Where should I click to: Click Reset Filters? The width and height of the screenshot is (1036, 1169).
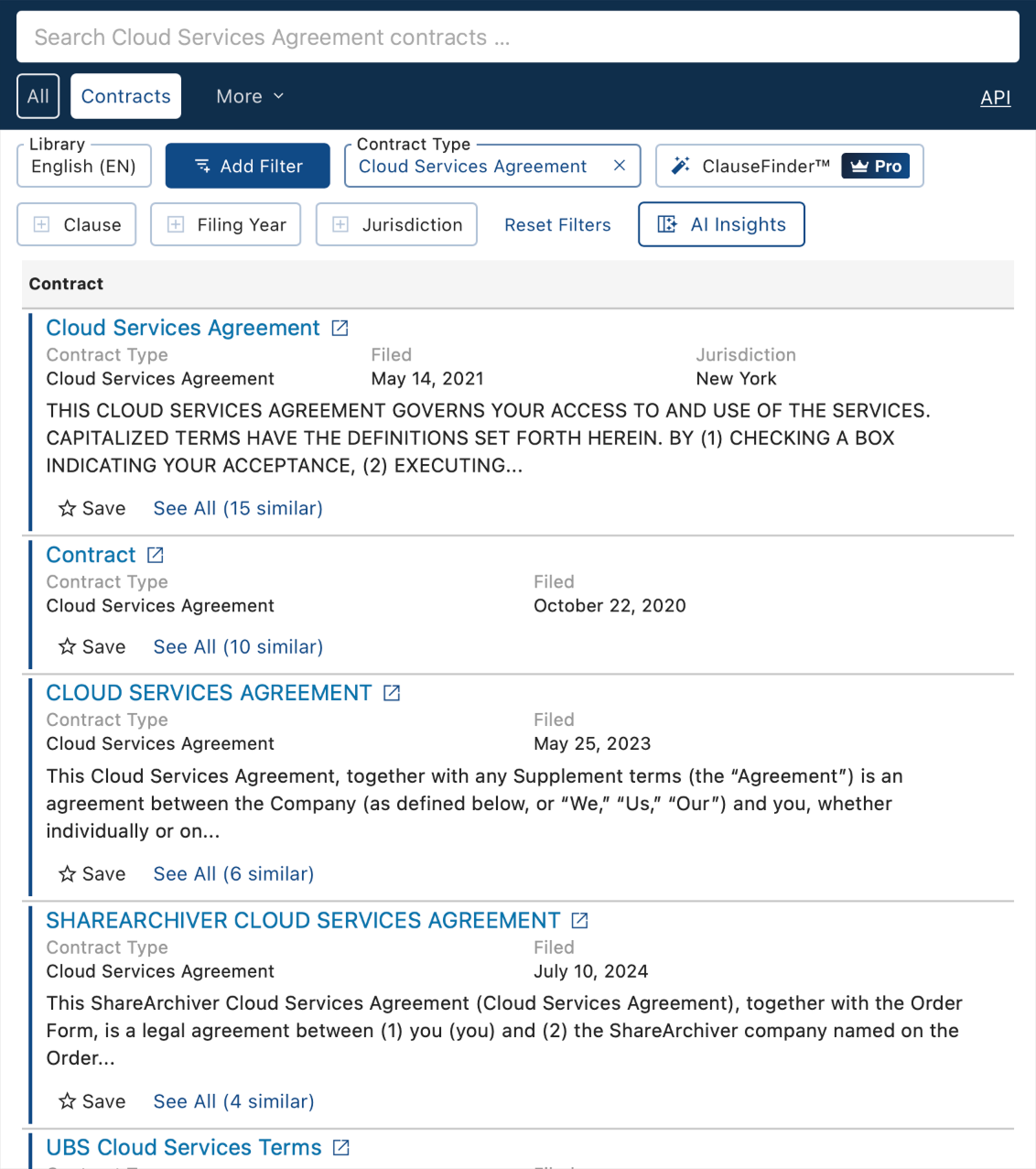click(x=557, y=224)
